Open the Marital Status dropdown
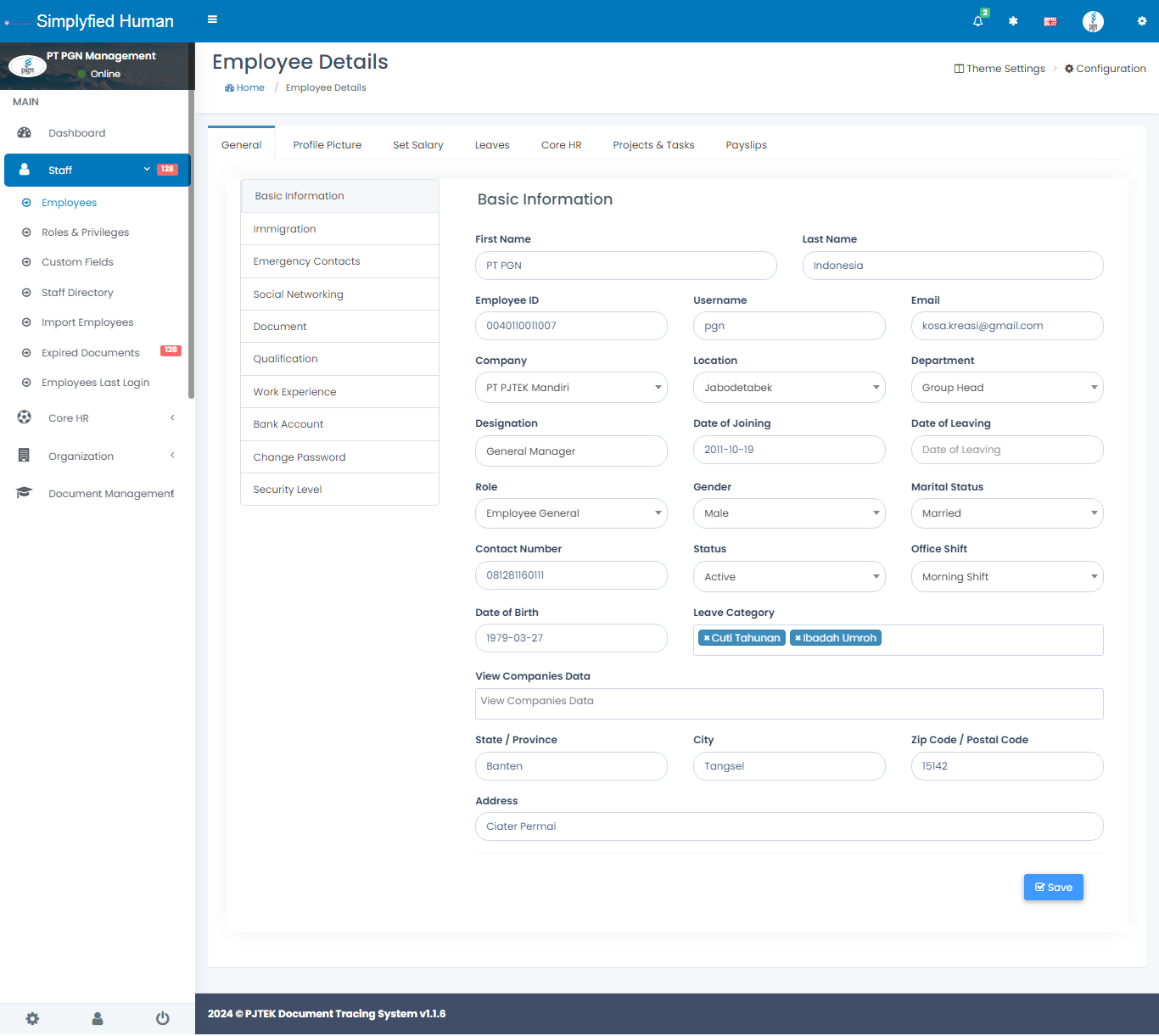This screenshot has height=1036, width=1159. coord(1006,513)
